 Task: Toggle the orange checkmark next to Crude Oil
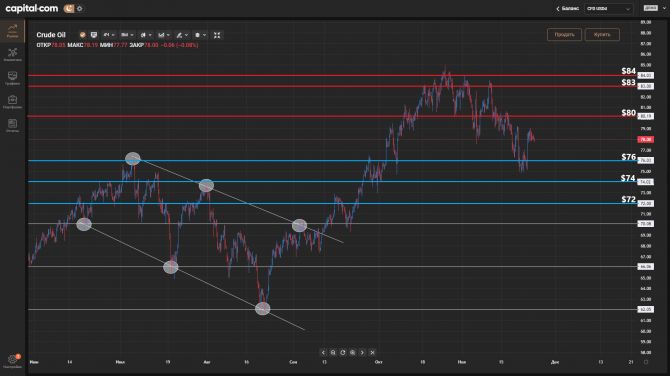tap(82, 35)
